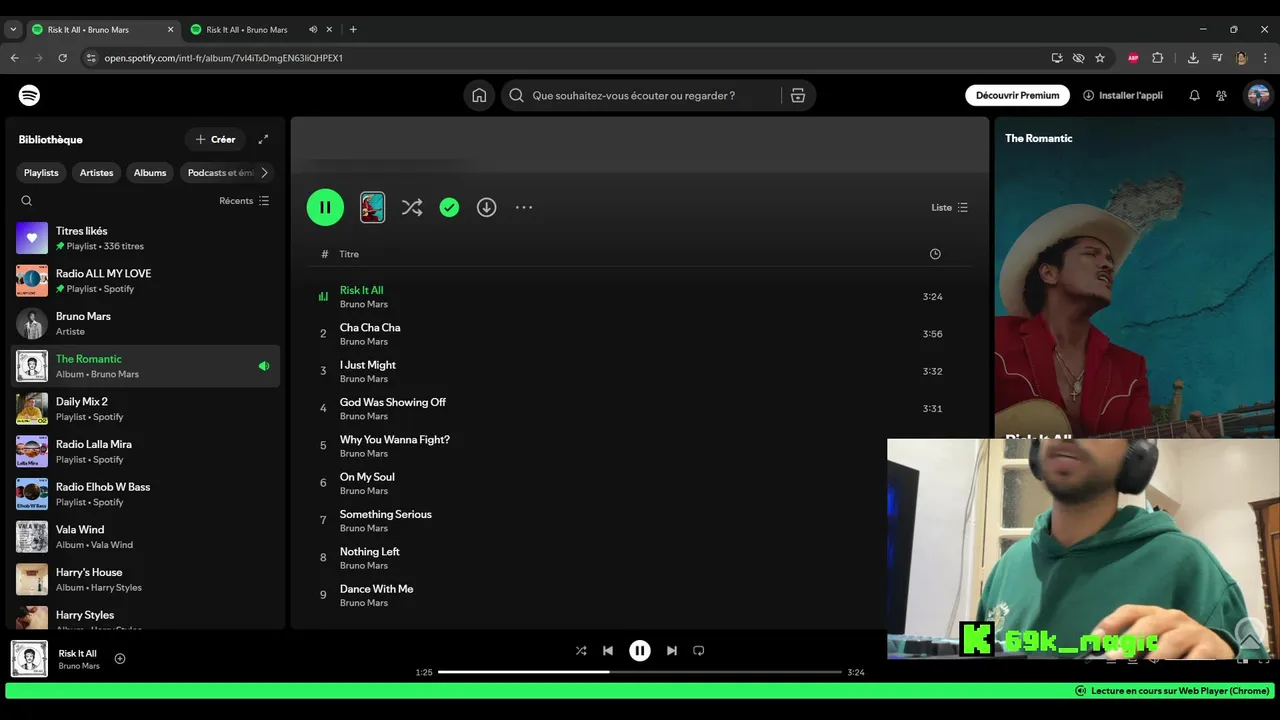Click the album cover preview next to pause

(x=372, y=207)
